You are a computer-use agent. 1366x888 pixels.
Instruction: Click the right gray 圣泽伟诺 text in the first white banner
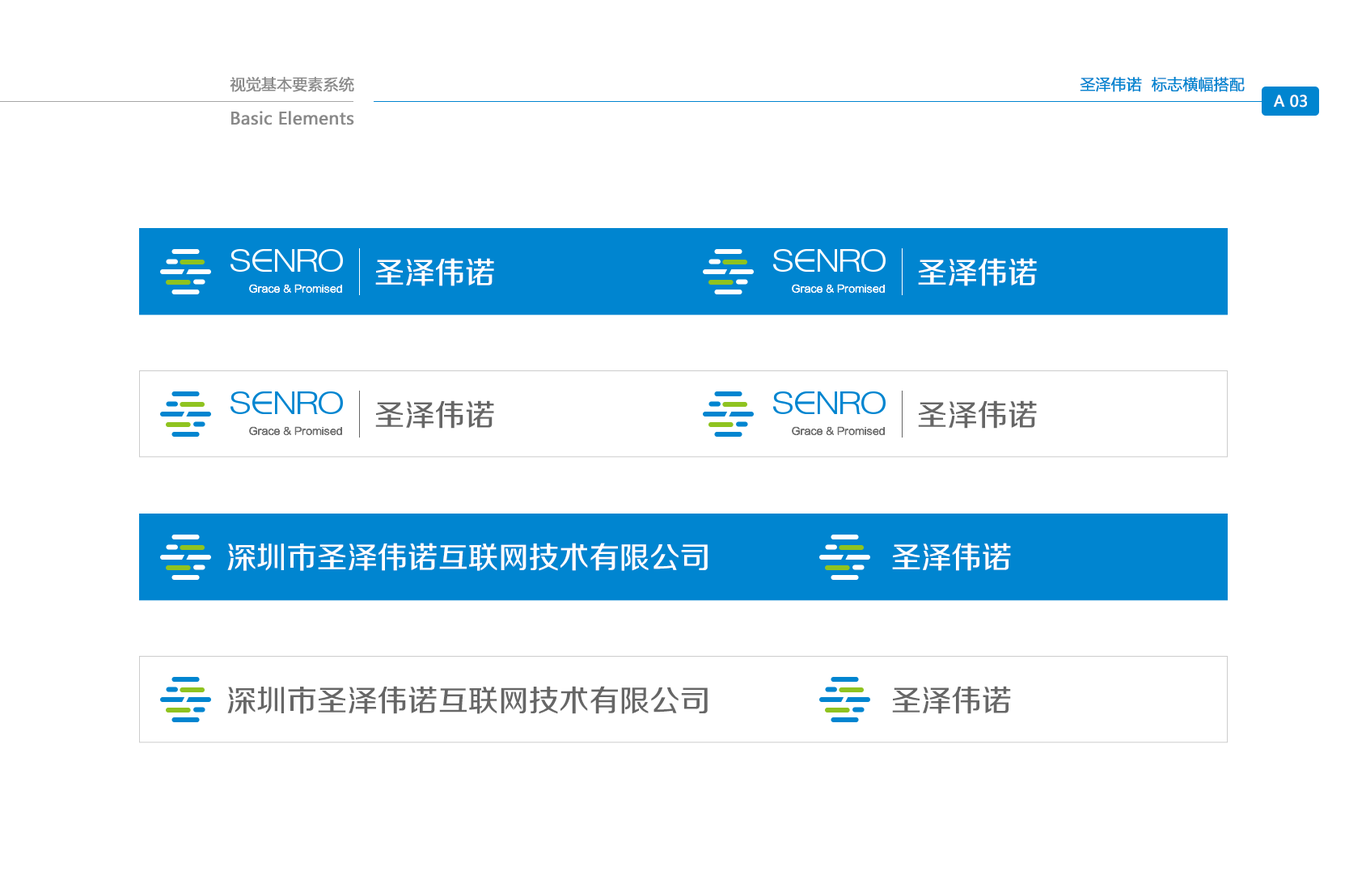(x=977, y=414)
